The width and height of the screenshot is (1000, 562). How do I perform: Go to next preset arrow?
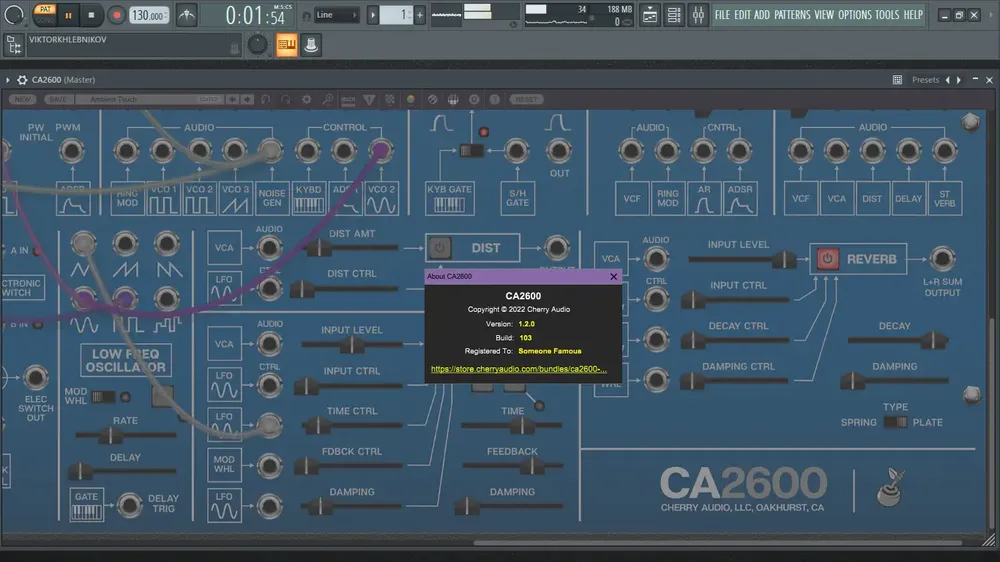(x=959, y=80)
